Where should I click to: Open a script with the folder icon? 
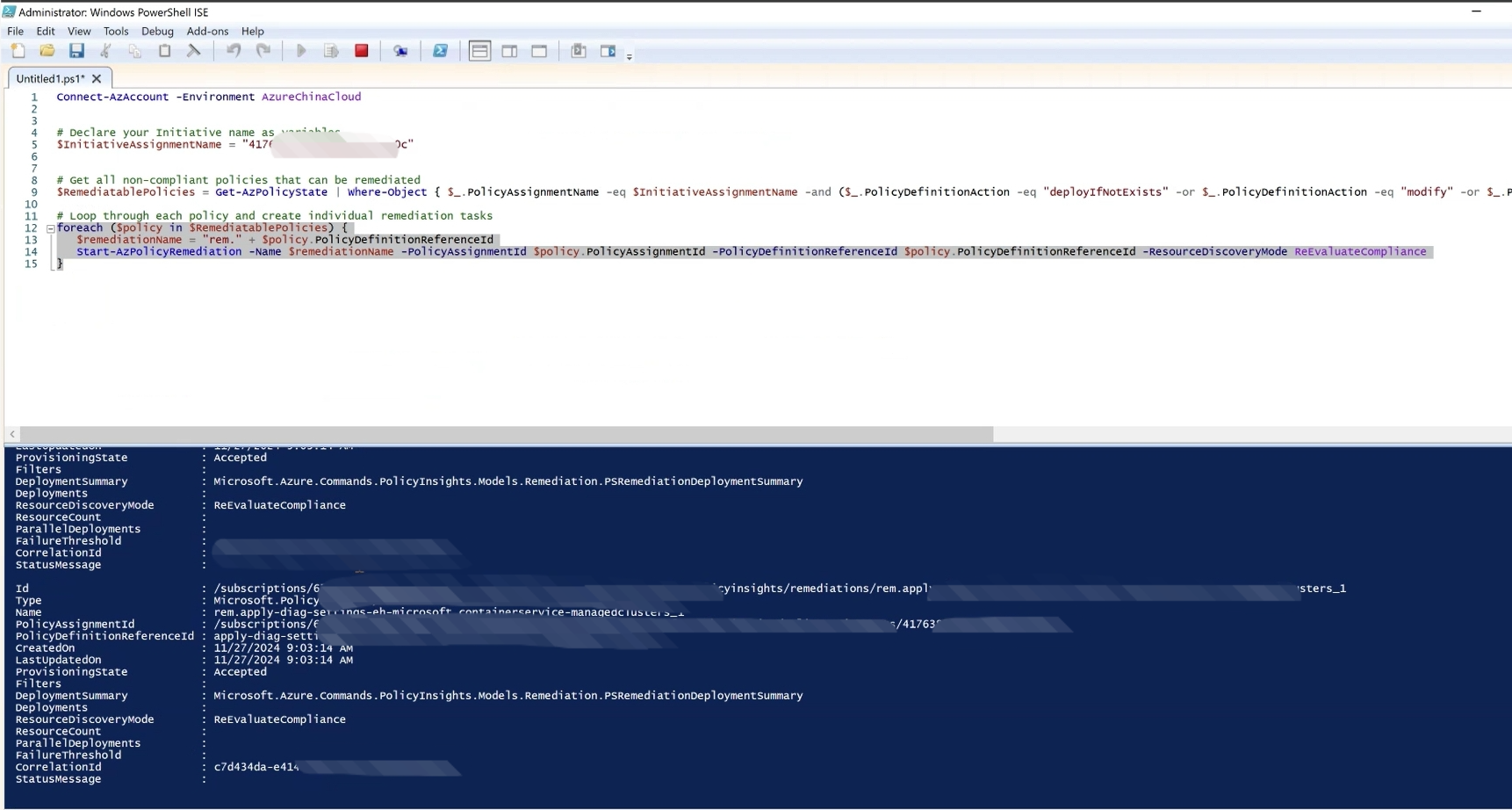[x=47, y=51]
